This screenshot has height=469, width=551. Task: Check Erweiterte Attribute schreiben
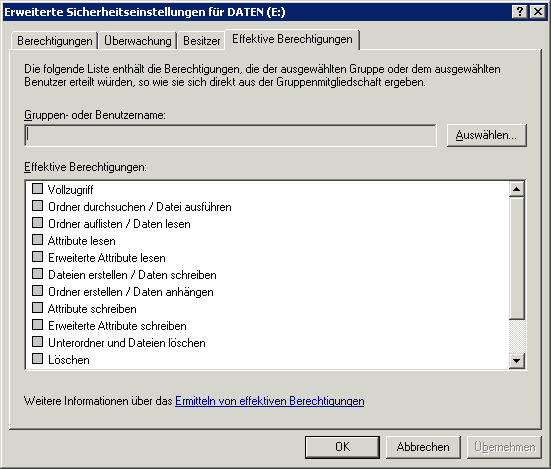37,325
